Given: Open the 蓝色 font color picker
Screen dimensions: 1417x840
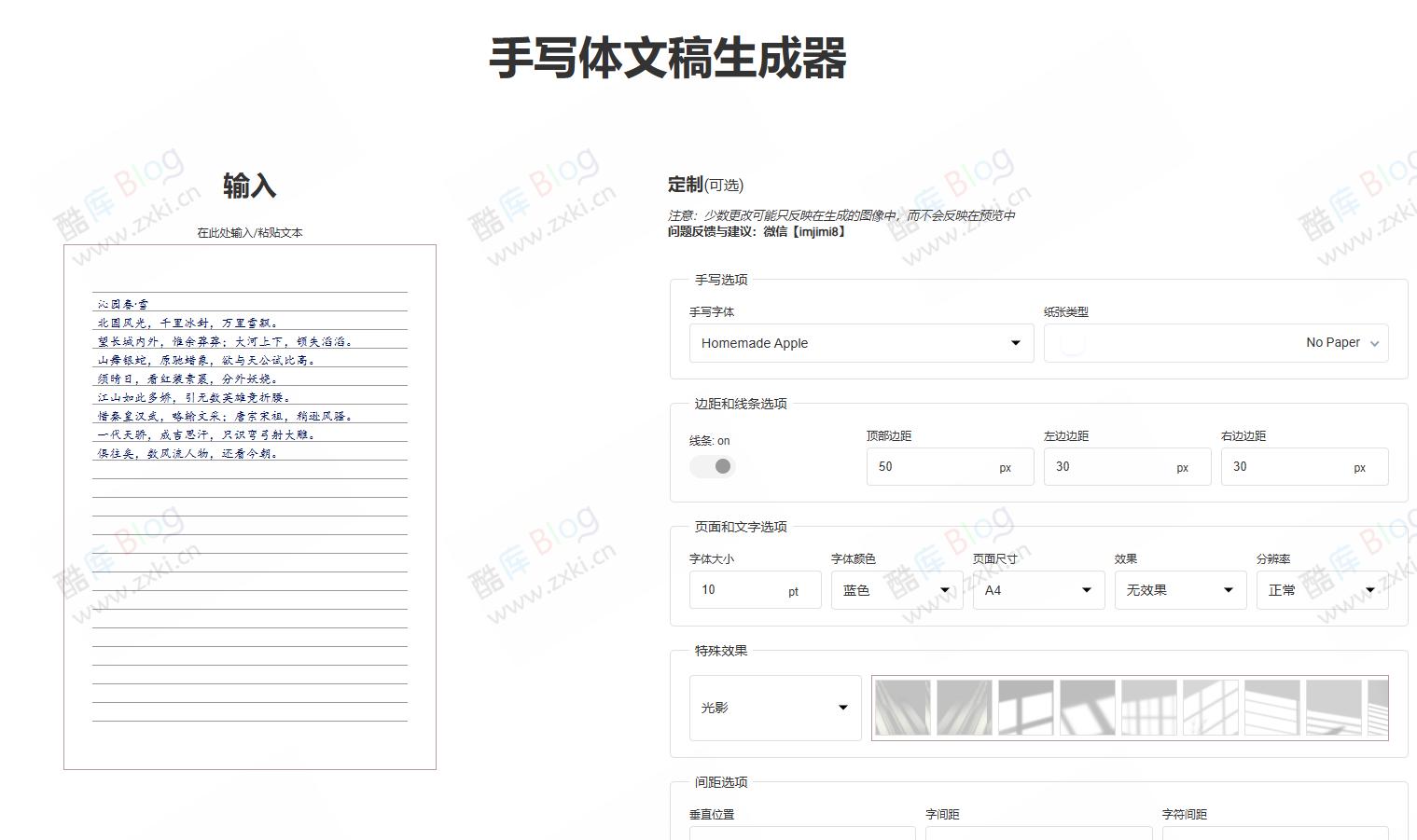Looking at the screenshot, I should click(895, 589).
